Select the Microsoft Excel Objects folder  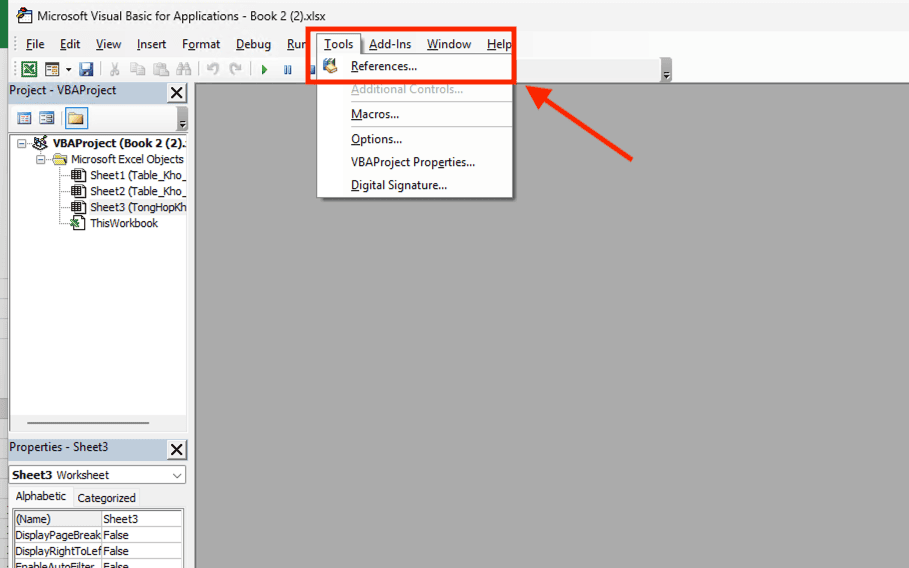point(127,159)
